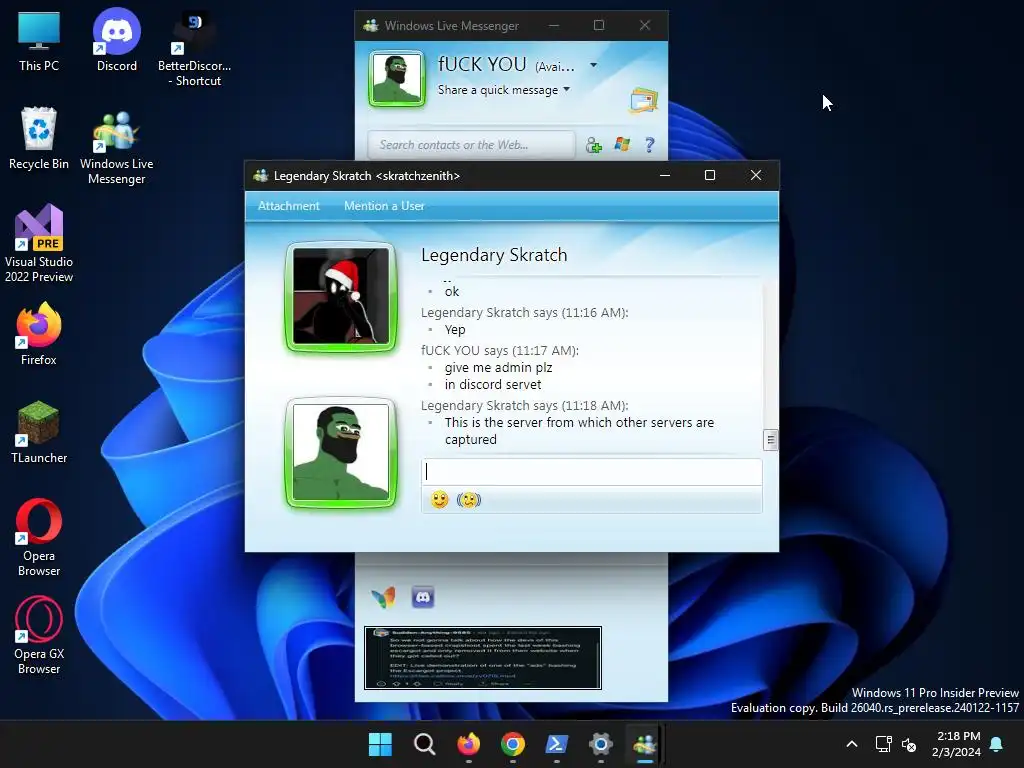Open BetterDiscord shortcut on desktop
Viewport: 1024px width, 768px height.
[195, 47]
